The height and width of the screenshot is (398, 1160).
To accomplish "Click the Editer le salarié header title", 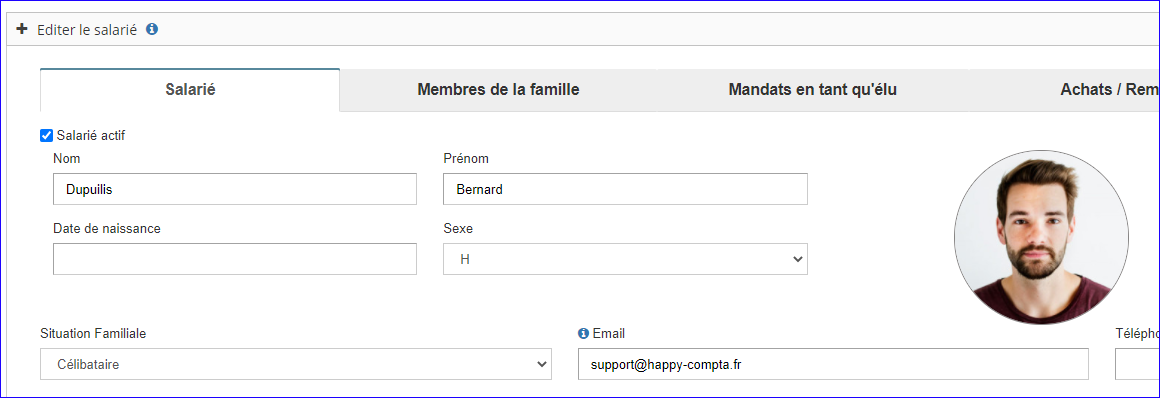I will (x=87, y=30).
